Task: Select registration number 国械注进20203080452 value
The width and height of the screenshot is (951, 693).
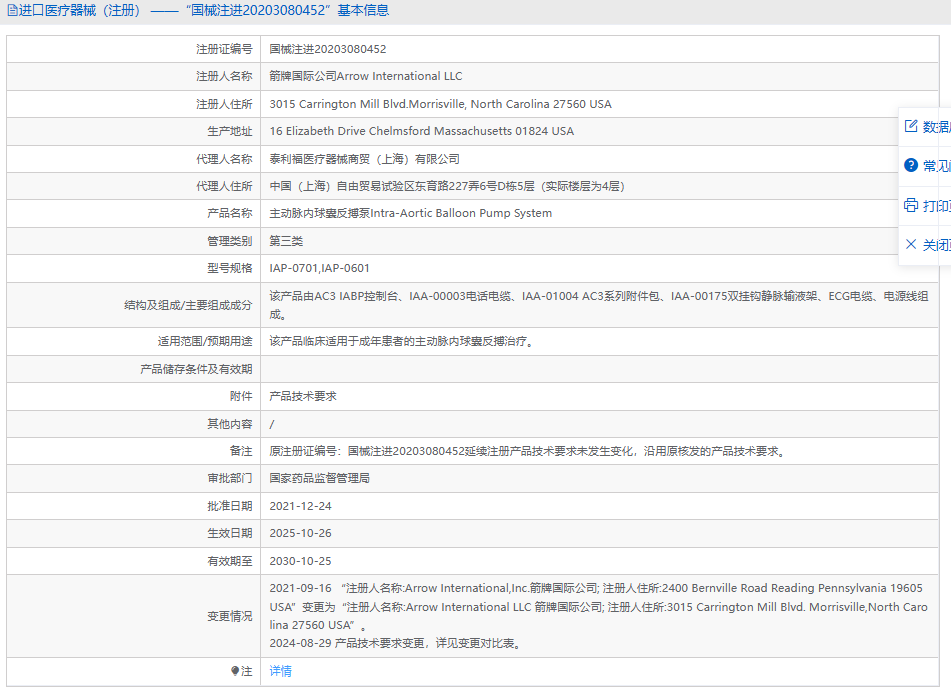Action: [328, 49]
